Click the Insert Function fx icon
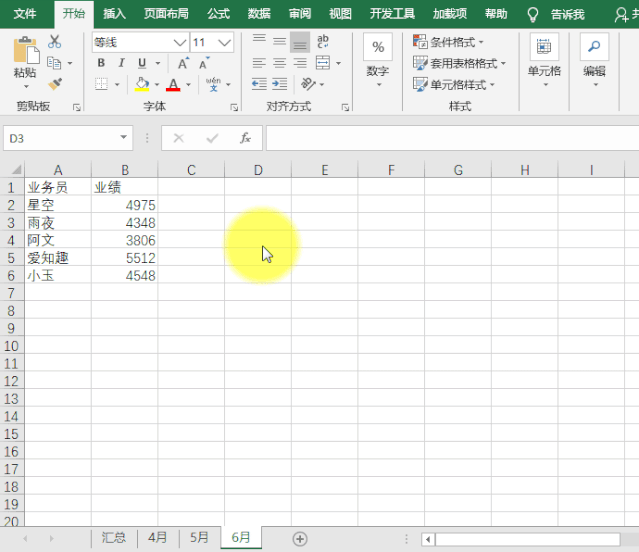 pos(245,138)
